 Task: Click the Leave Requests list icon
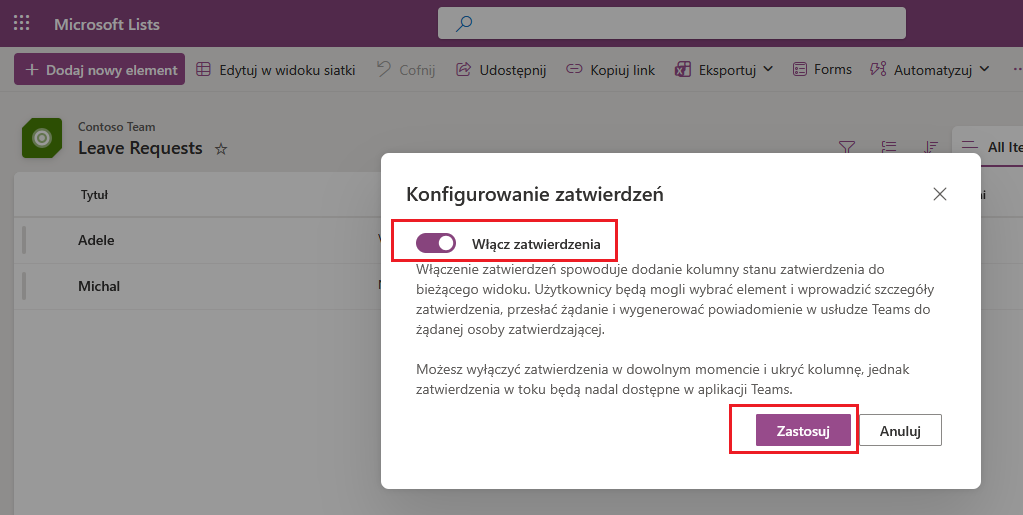tap(42, 139)
